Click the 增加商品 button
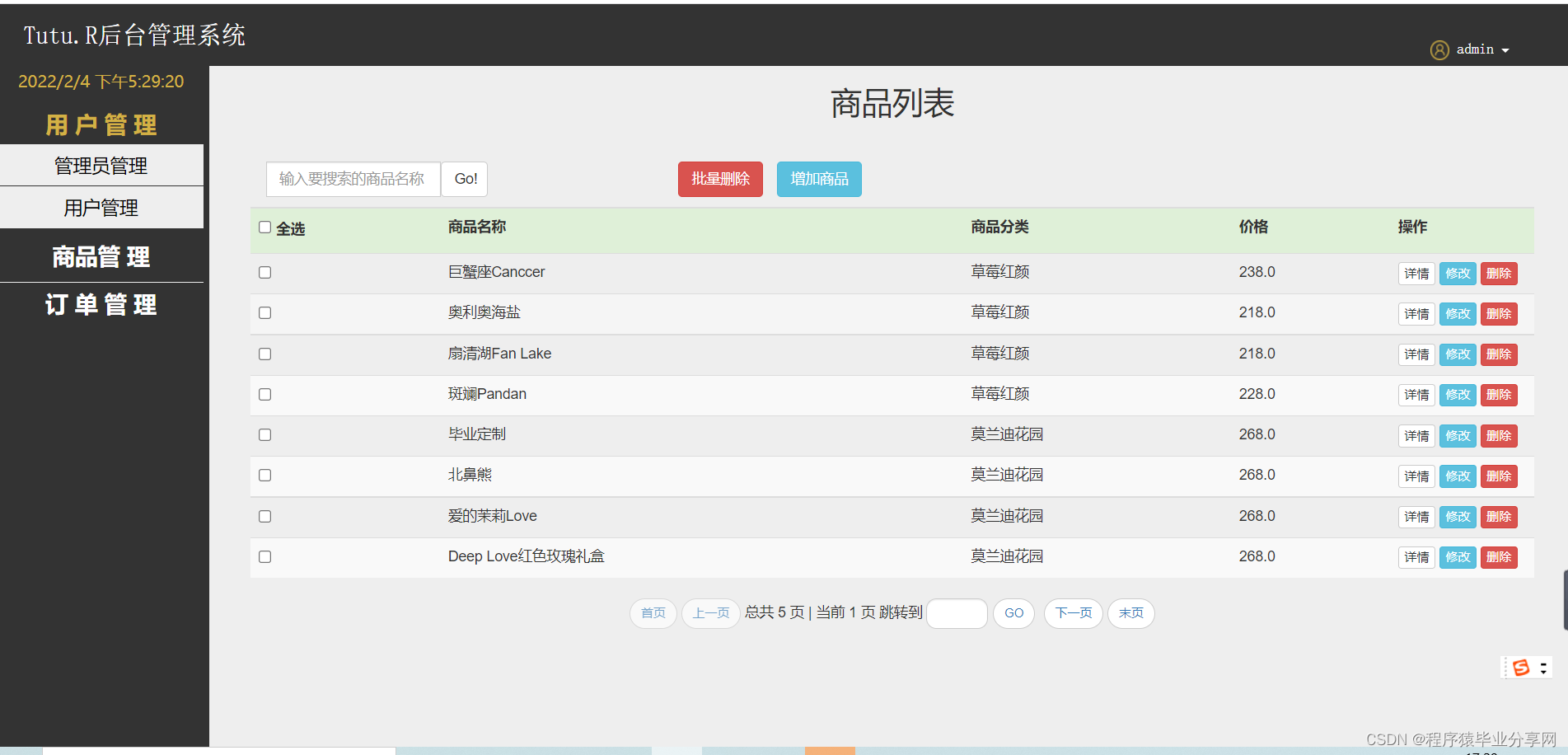Image resolution: width=1568 pixels, height=755 pixels. click(818, 179)
